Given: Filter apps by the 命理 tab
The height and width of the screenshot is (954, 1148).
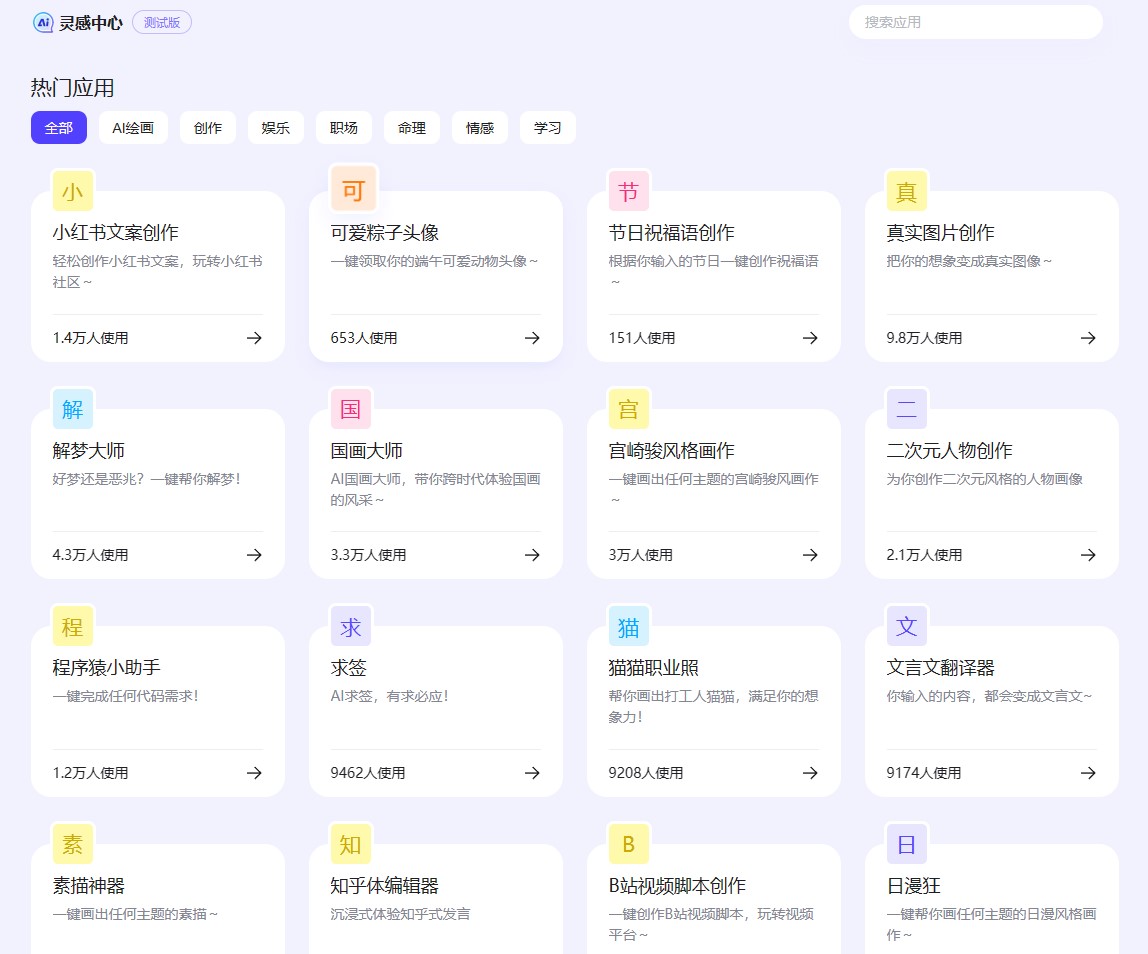Looking at the screenshot, I should tap(412, 128).
